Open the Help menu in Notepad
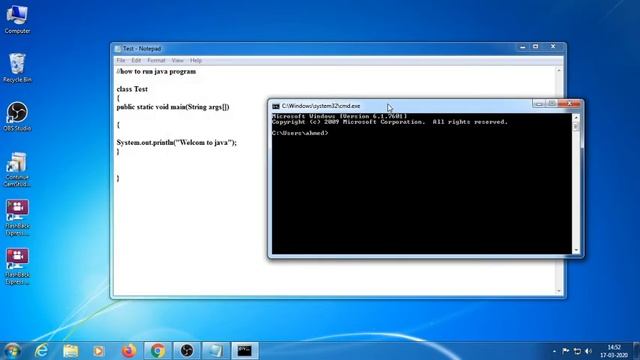The width and height of the screenshot is (640, 360). pyautogui.click(x=196, y=60)
